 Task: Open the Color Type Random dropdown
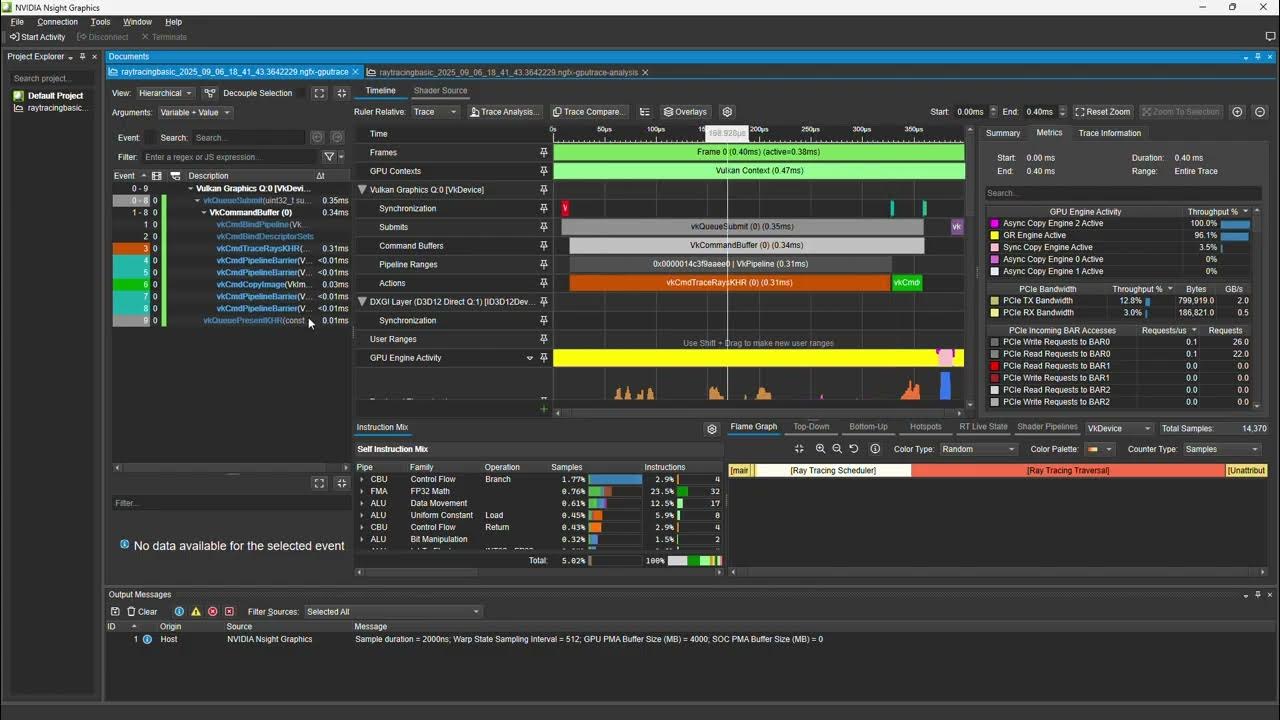pos(977,449)
